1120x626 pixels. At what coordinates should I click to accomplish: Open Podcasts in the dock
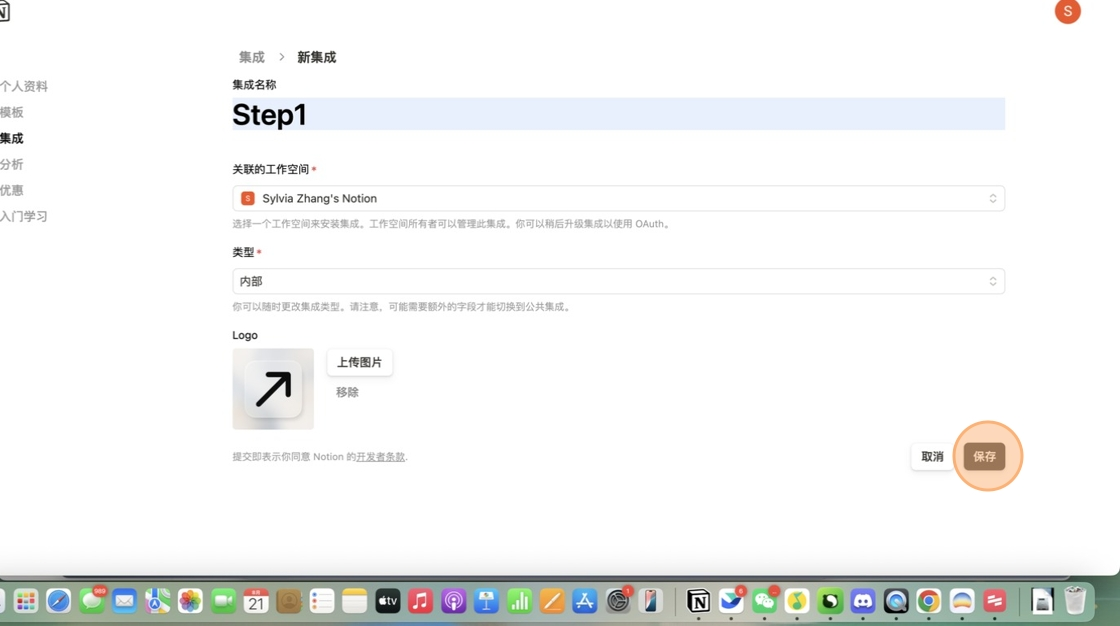point(454,601)
